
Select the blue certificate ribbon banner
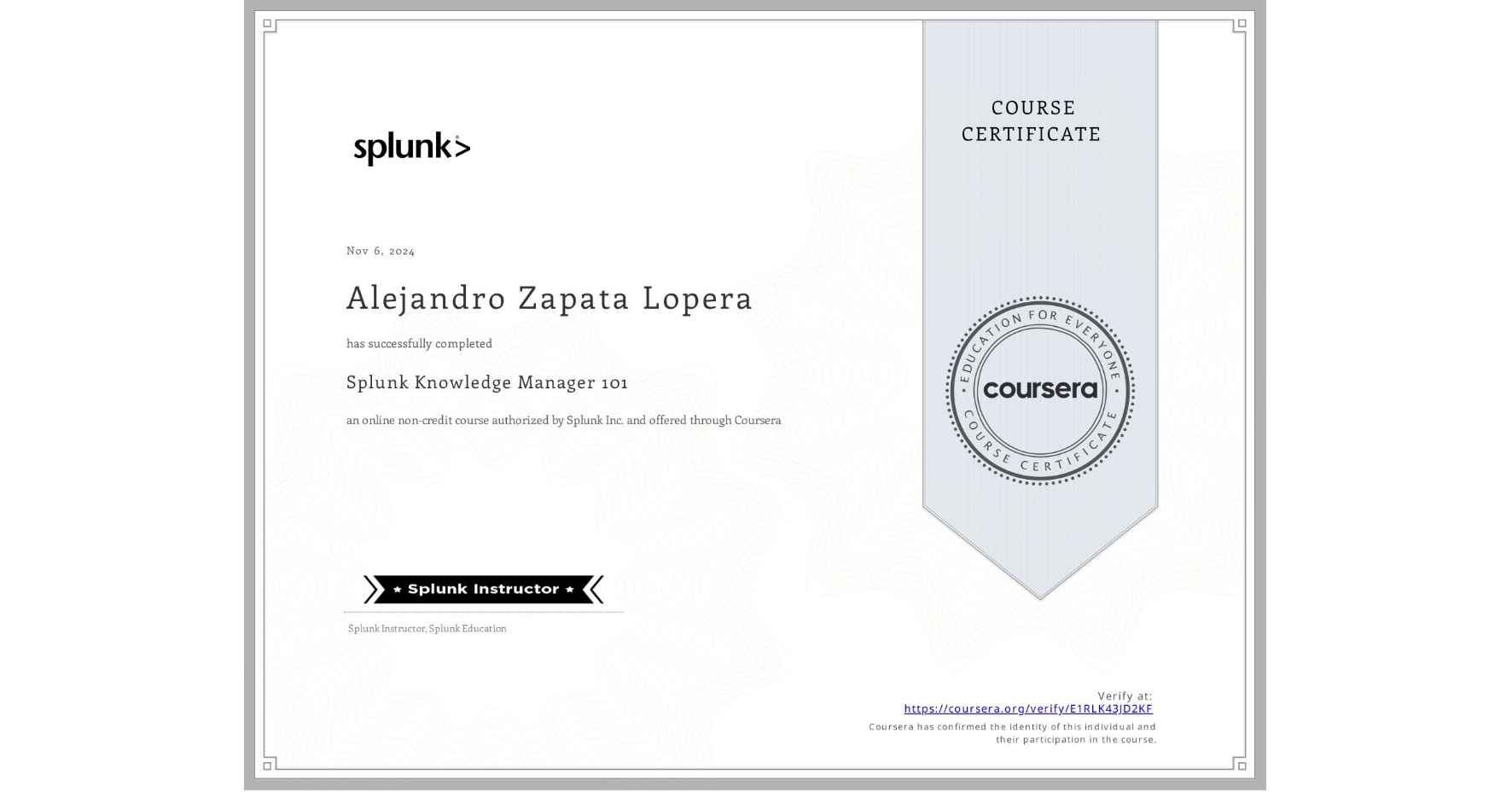coord(1040,213)
